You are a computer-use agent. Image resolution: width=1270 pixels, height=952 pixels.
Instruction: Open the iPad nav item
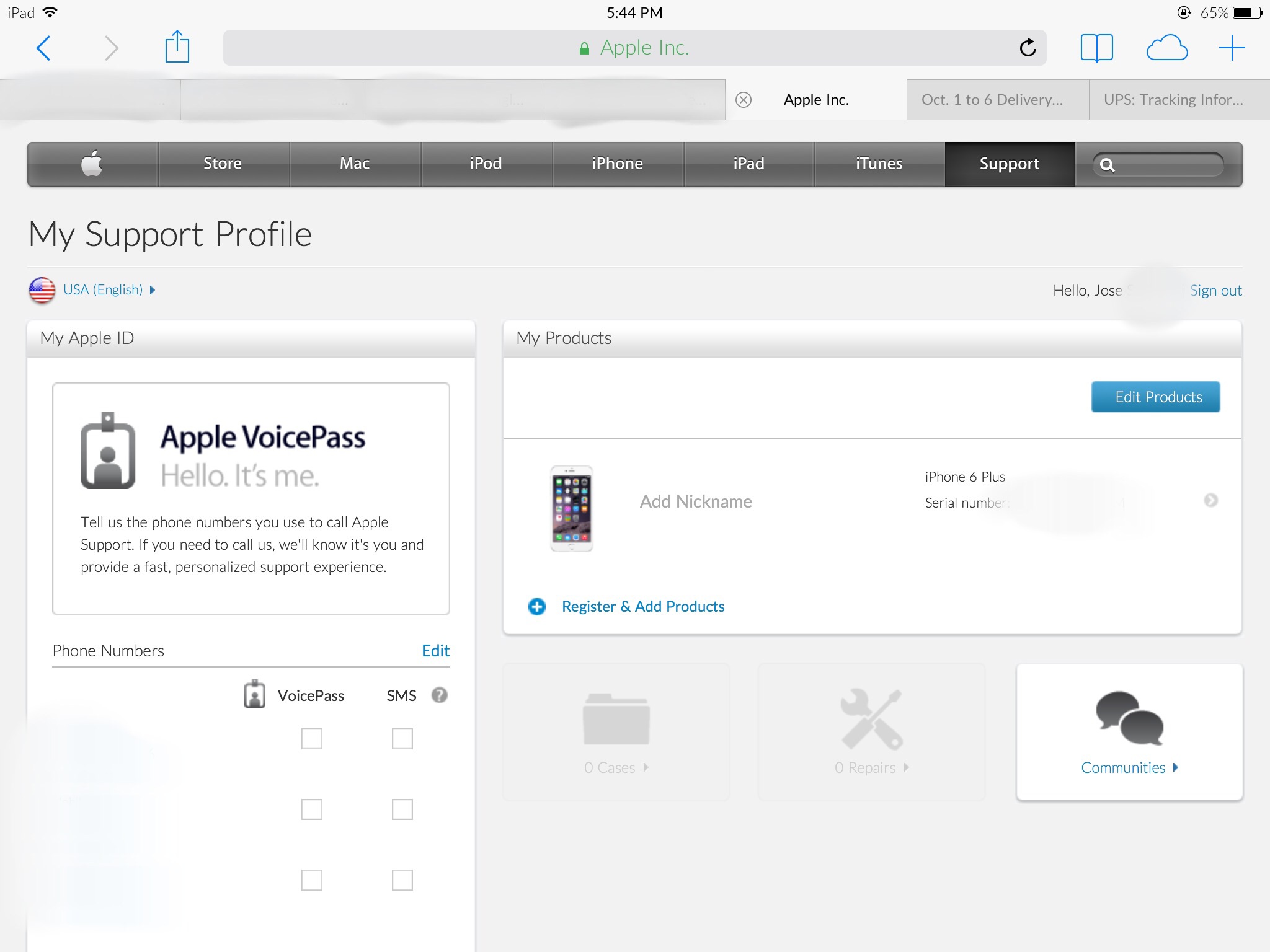[748, 164]
